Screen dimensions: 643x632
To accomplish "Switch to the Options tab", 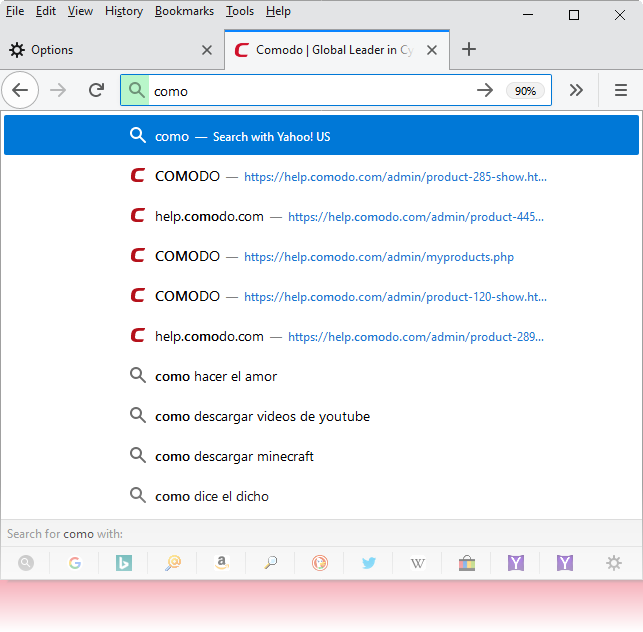I will click(112, 50).
